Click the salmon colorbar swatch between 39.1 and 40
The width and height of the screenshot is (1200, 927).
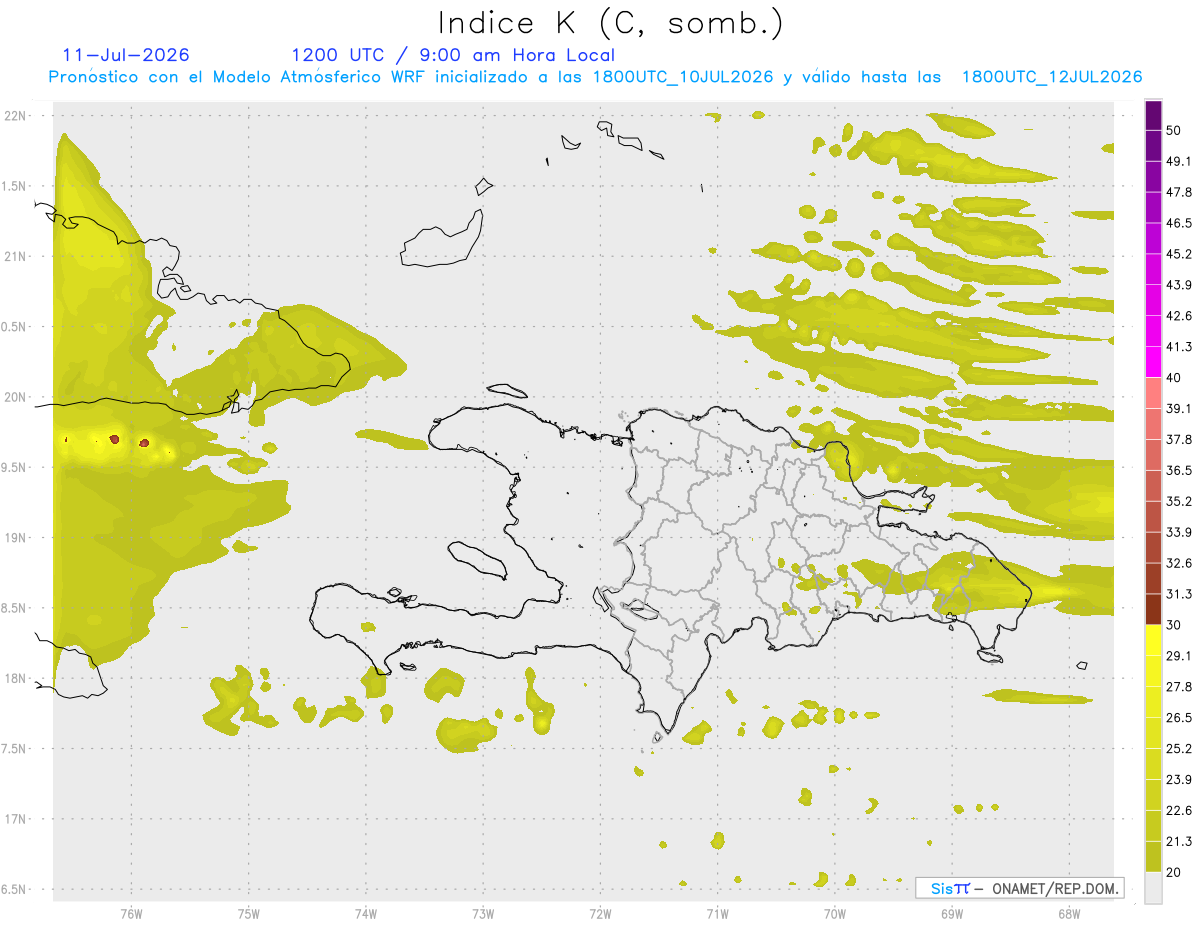point(1153,393)
